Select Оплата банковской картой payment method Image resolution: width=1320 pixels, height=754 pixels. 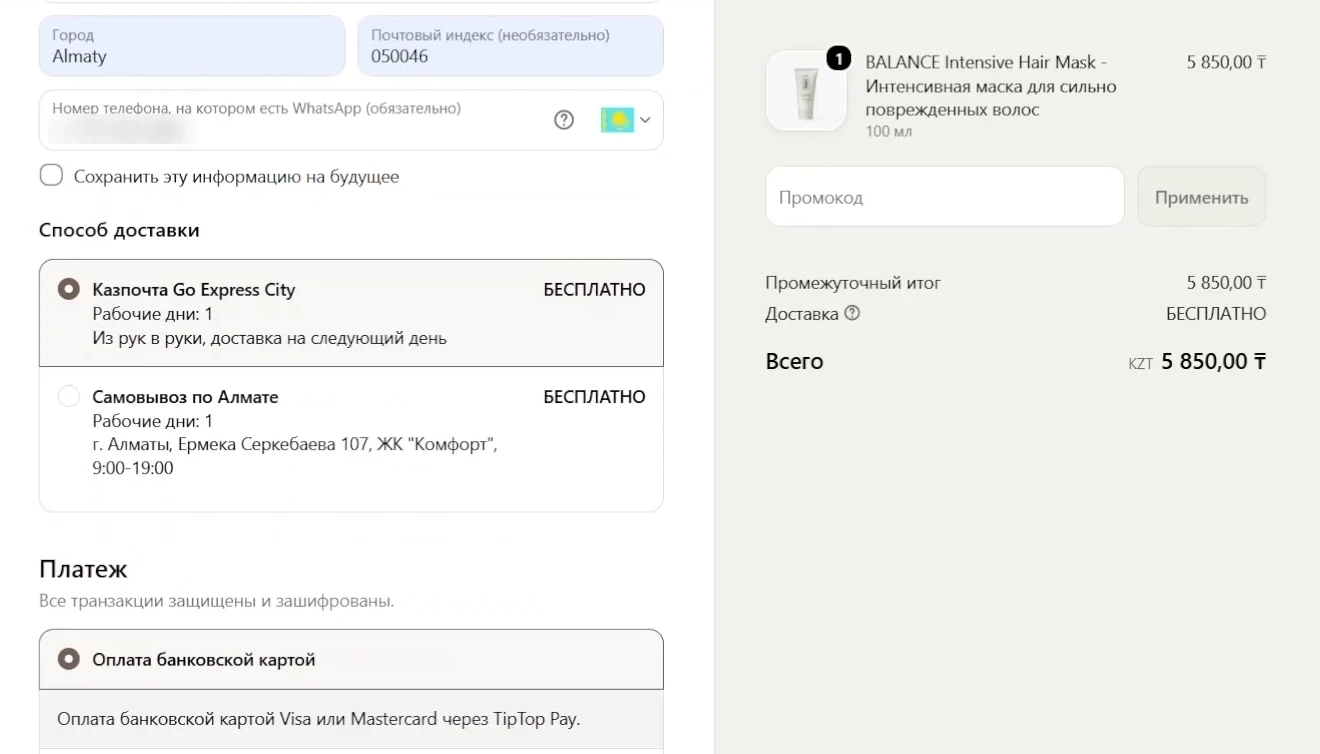click(x=351, y=659)
